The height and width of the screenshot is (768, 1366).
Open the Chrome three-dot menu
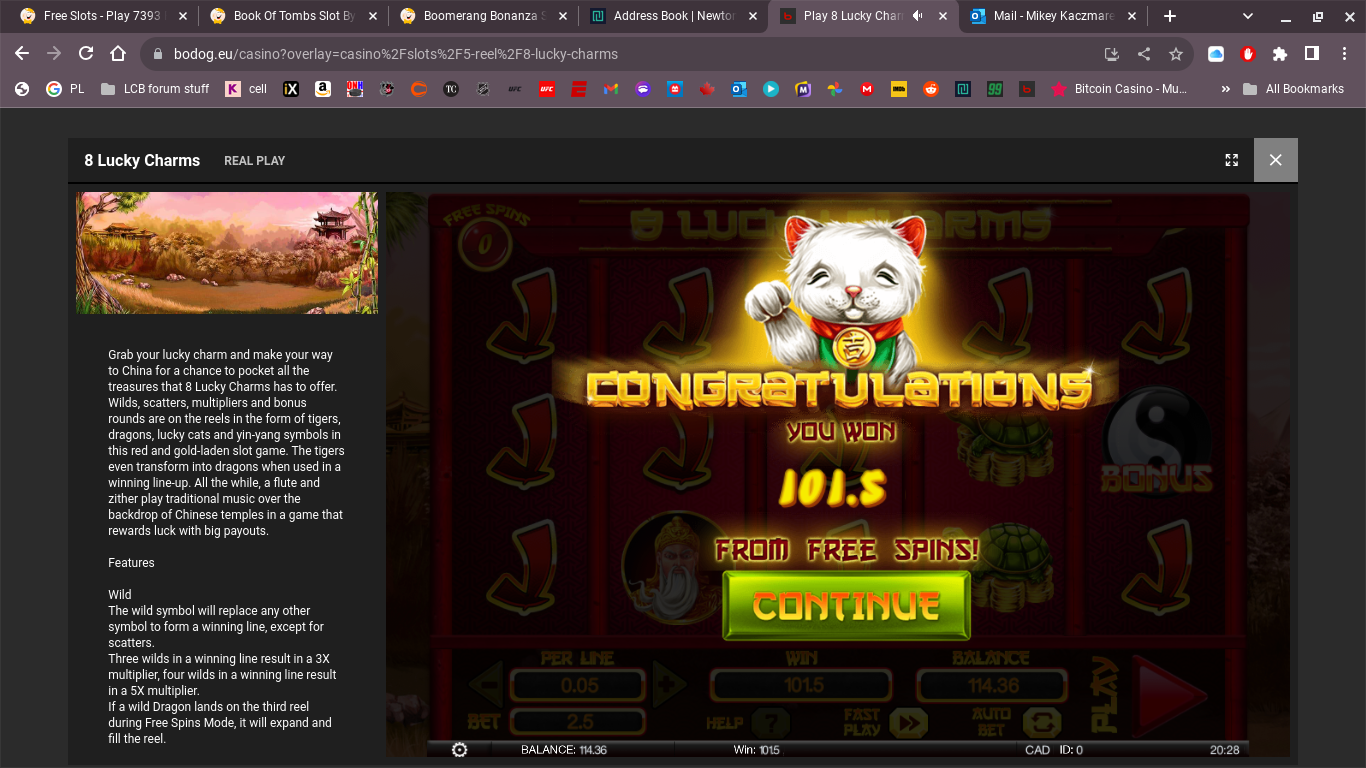(1344, 54)
